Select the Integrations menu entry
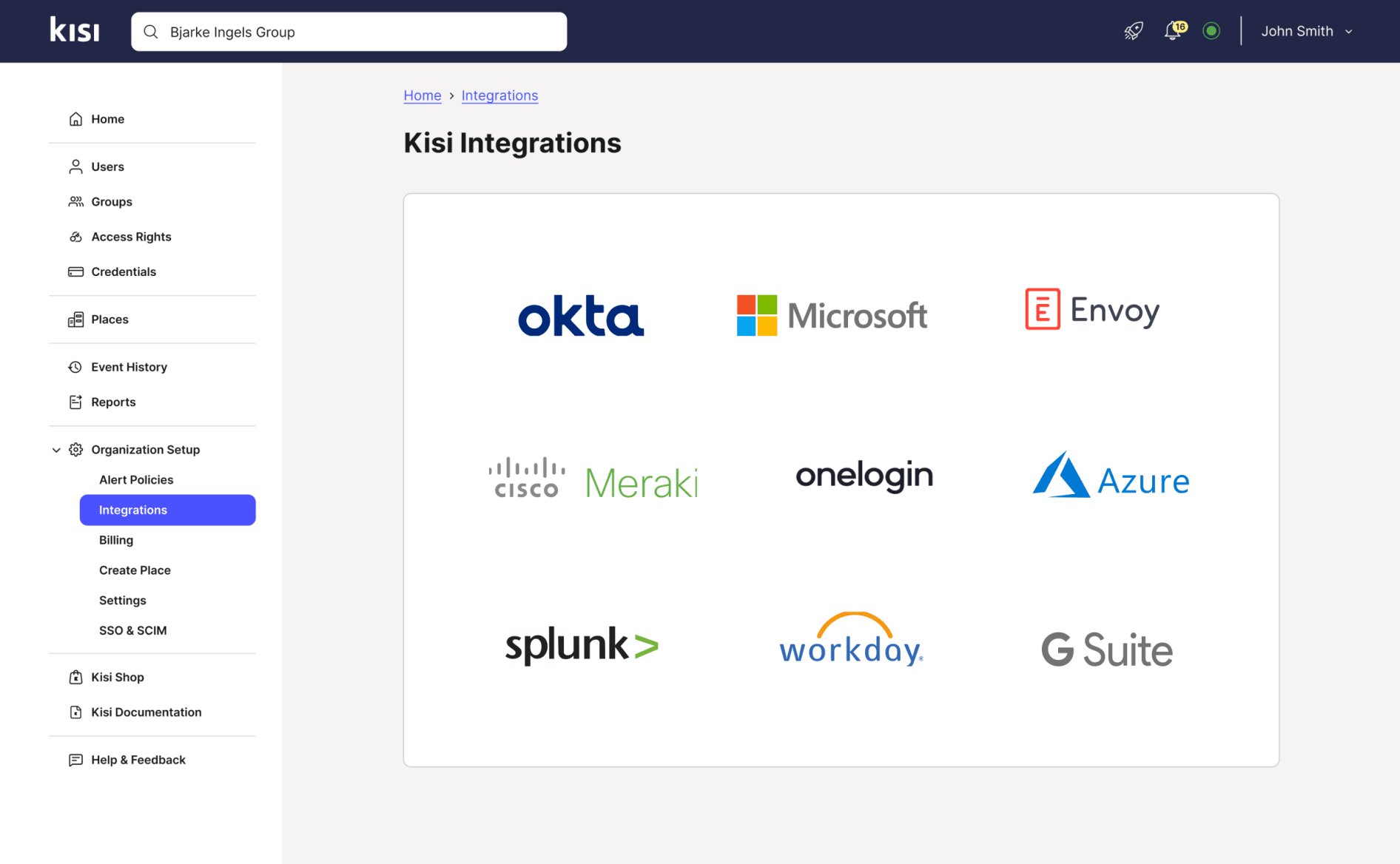 click(132, 510)
